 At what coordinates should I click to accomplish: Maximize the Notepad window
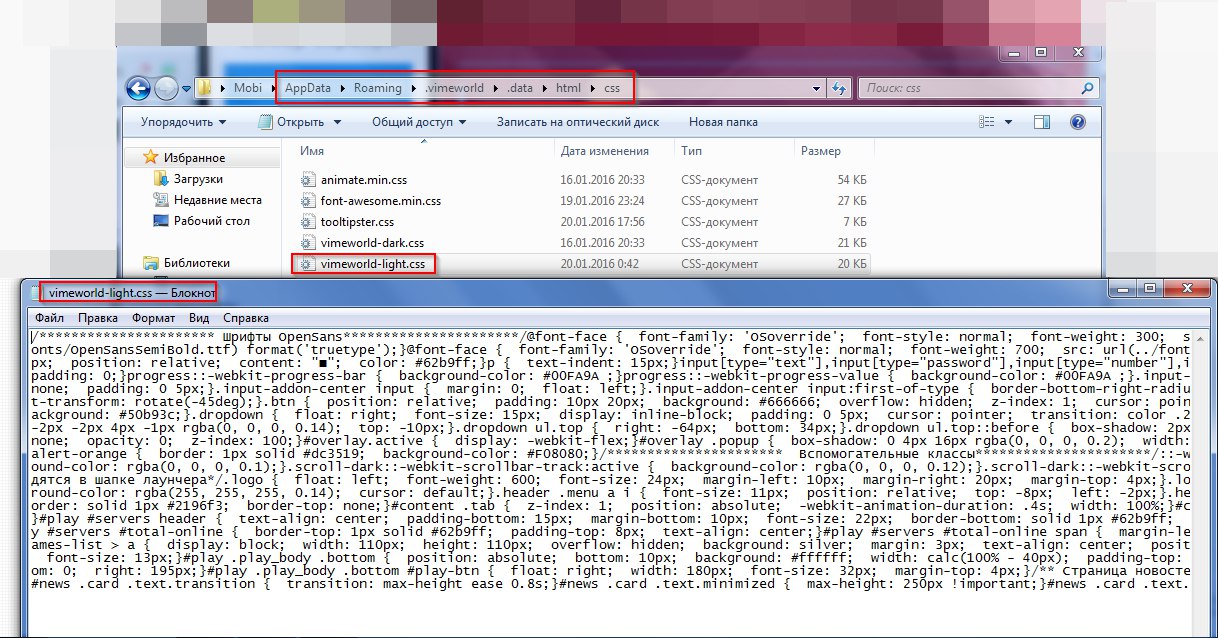click(1148, 289)
